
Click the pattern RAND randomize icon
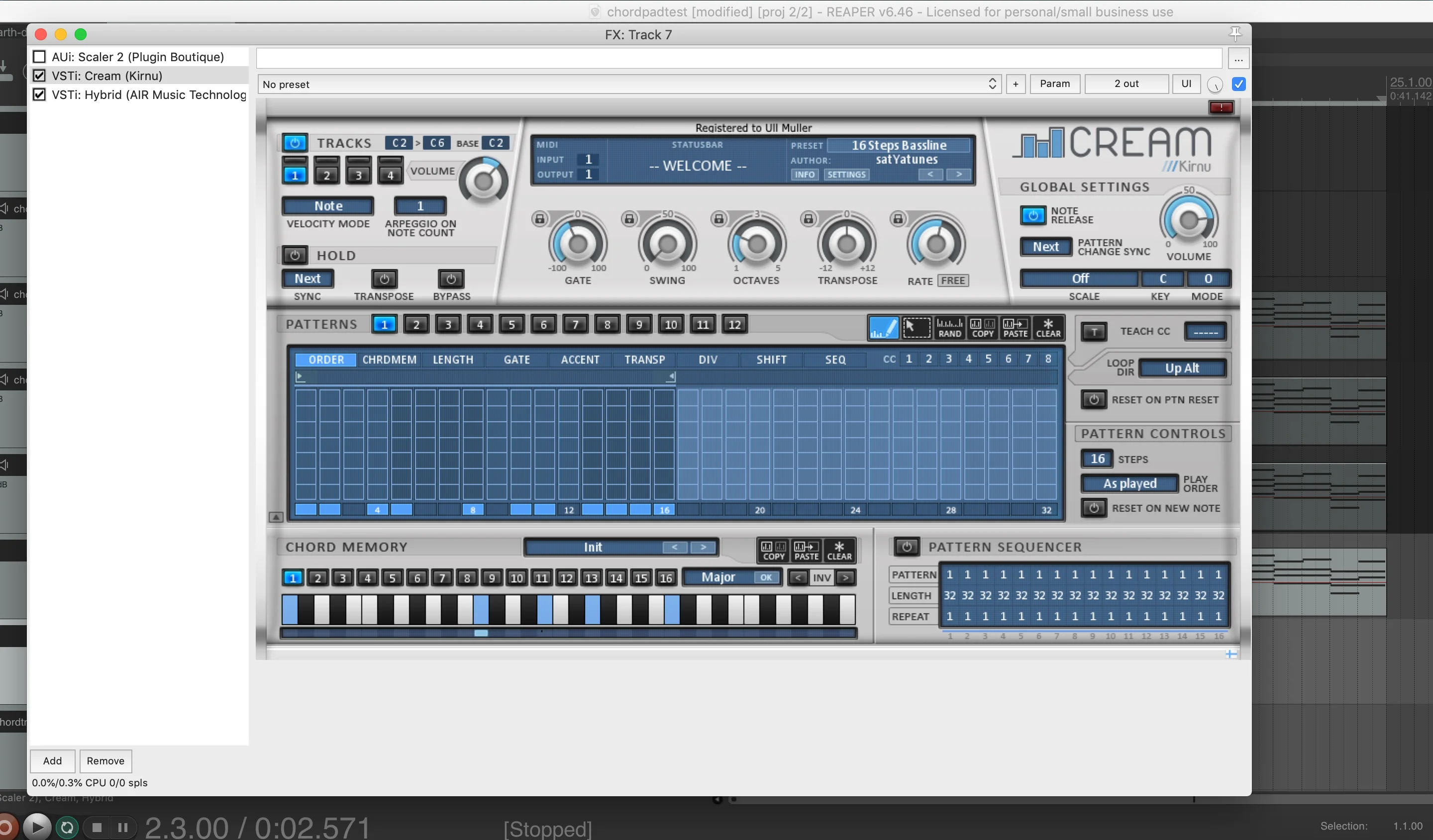949,328
